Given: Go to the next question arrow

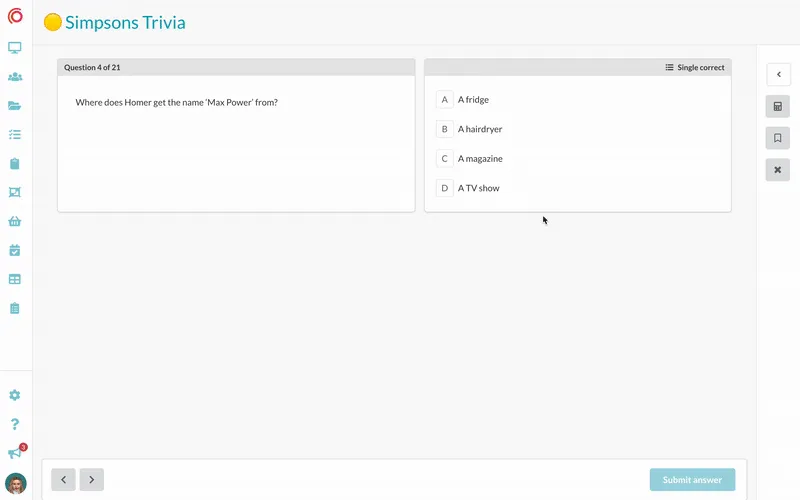Looking at the screenshot, I should click(92, 480).
